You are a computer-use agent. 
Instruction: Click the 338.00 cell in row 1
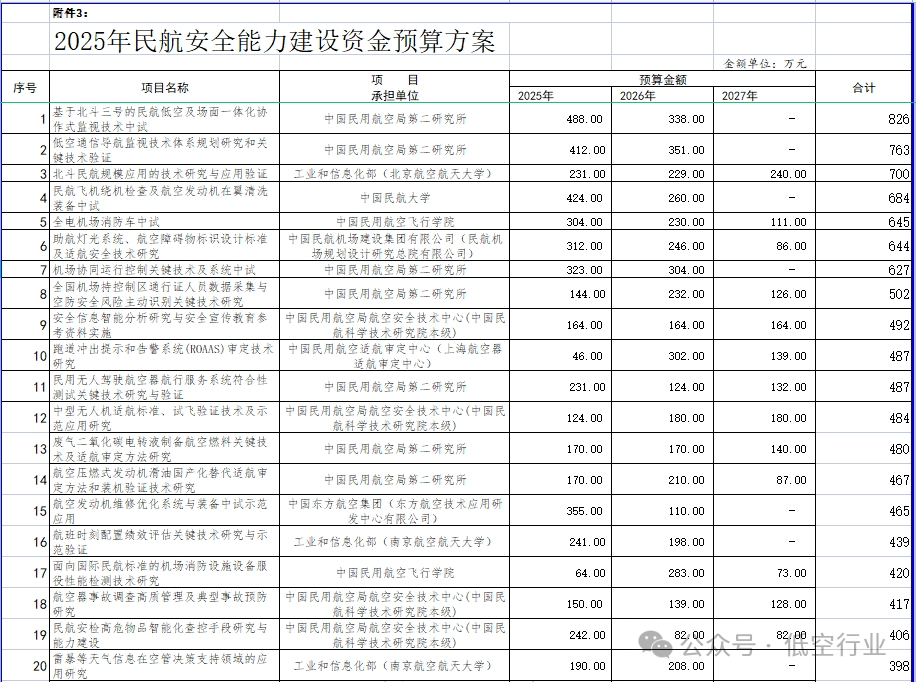coord(662,119)
